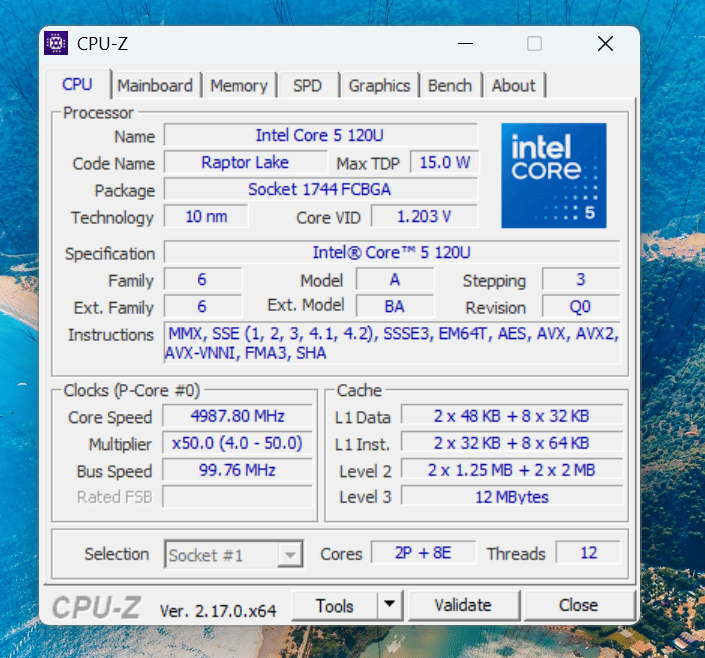Click the Technology value 10 nm

(x=206, y=216)
